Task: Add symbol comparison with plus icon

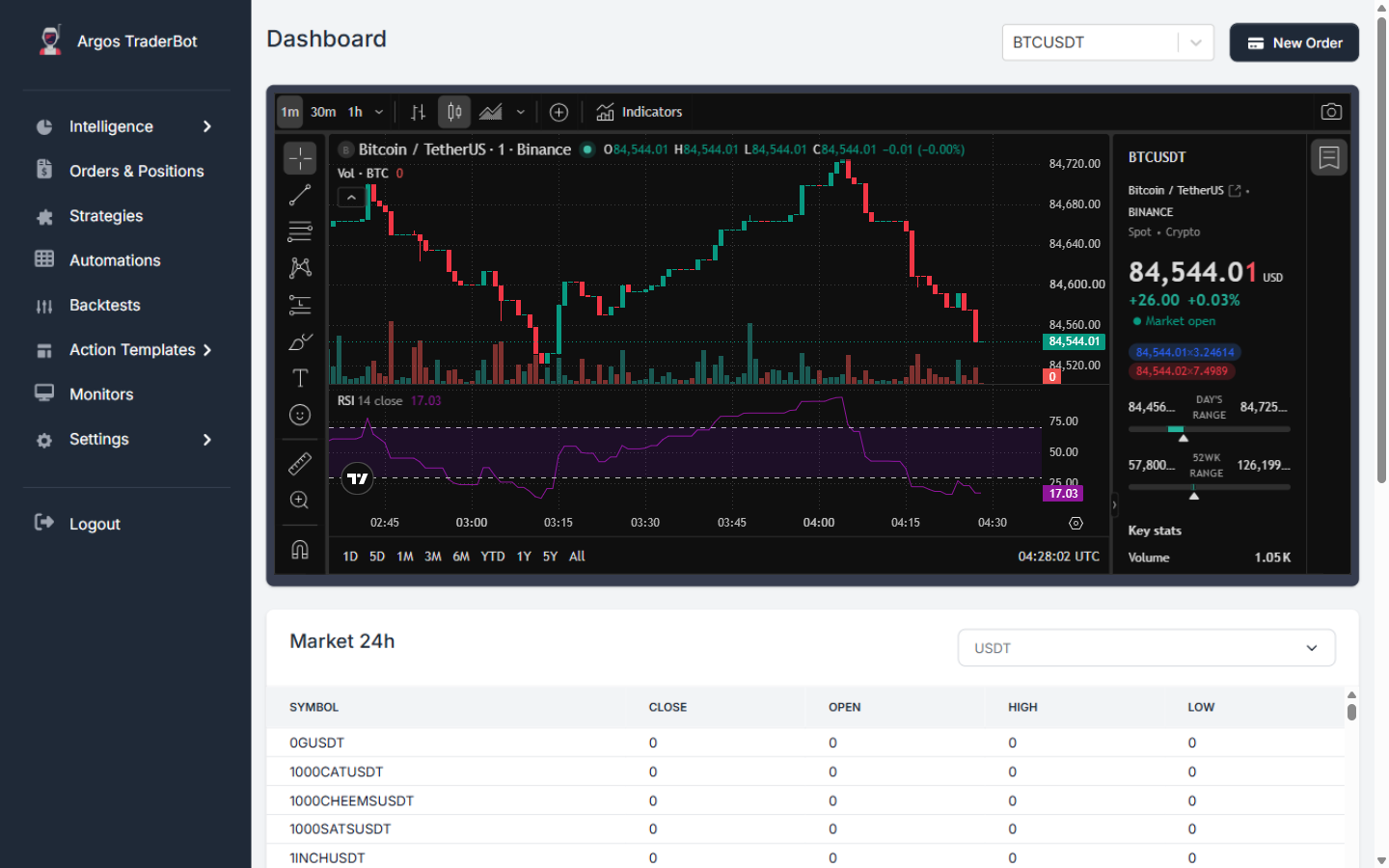Action: pos(558,112)
